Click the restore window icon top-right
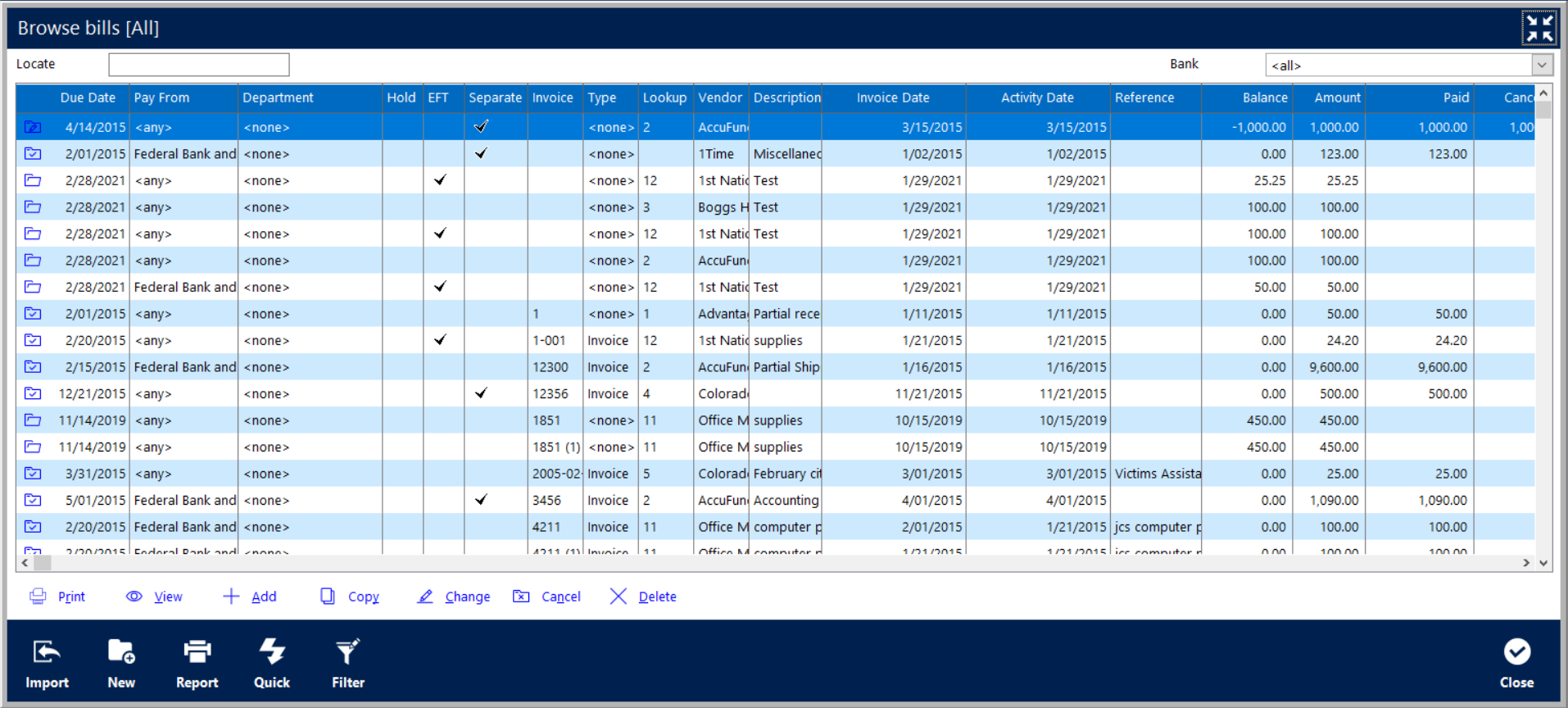This screenshot has height=708, width=1568. pyautogui.click(x=1539, y=28)
